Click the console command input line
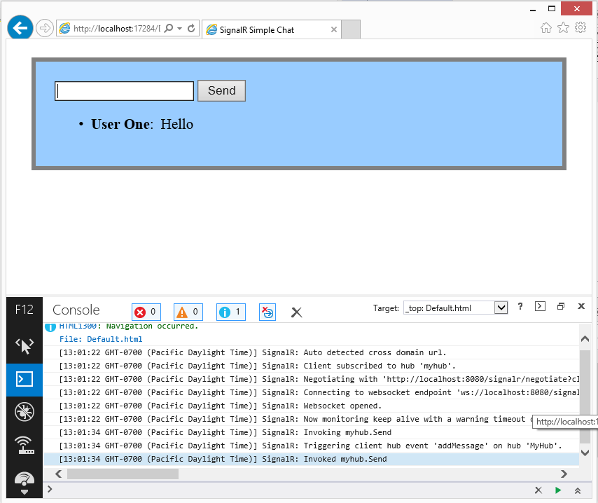 (x=290, y=490)
